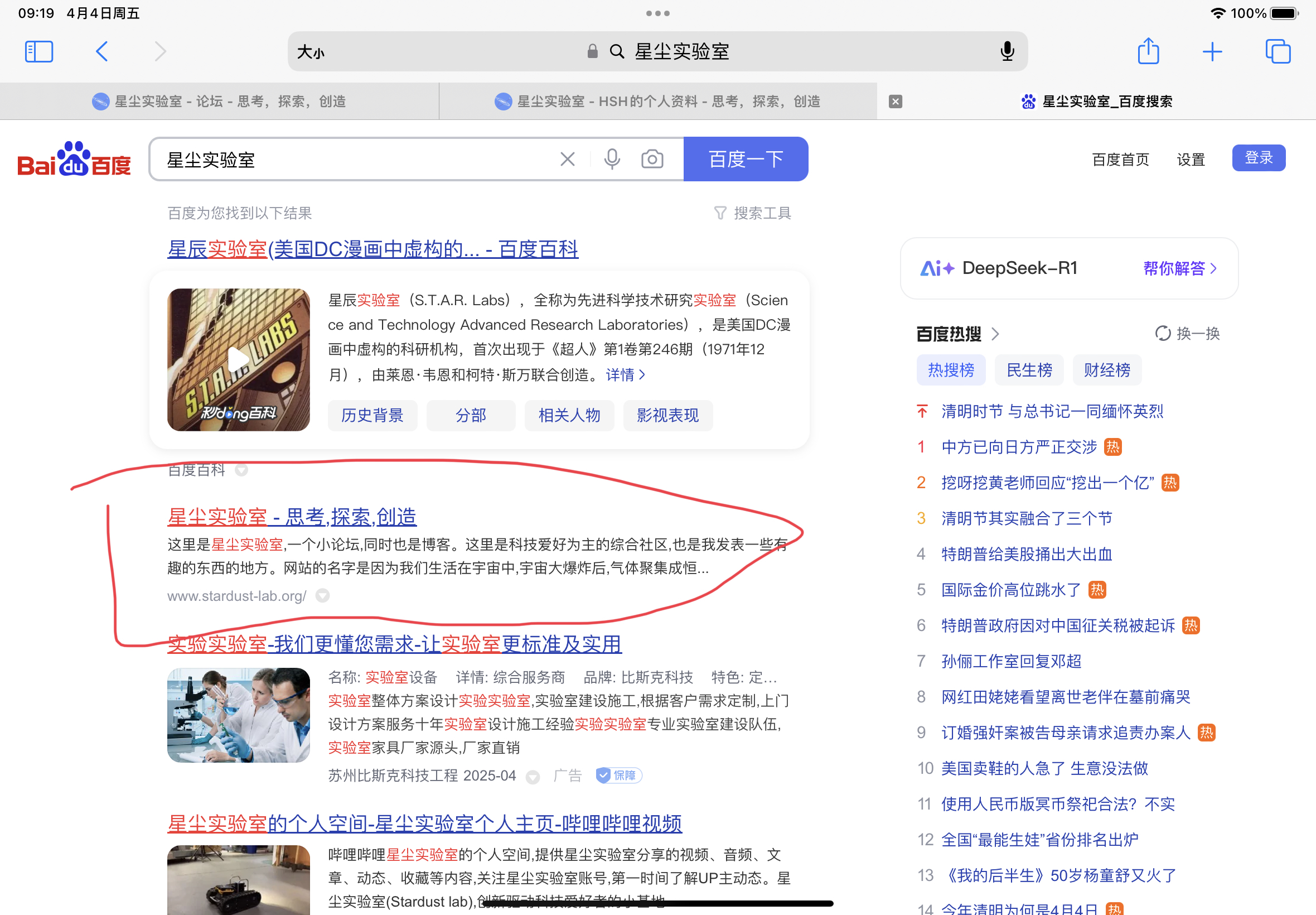Expand the 百度百科 source dropdown arrow
Image resolution: width=1316 pixels, height=915 pixels.
click(241, 470)
